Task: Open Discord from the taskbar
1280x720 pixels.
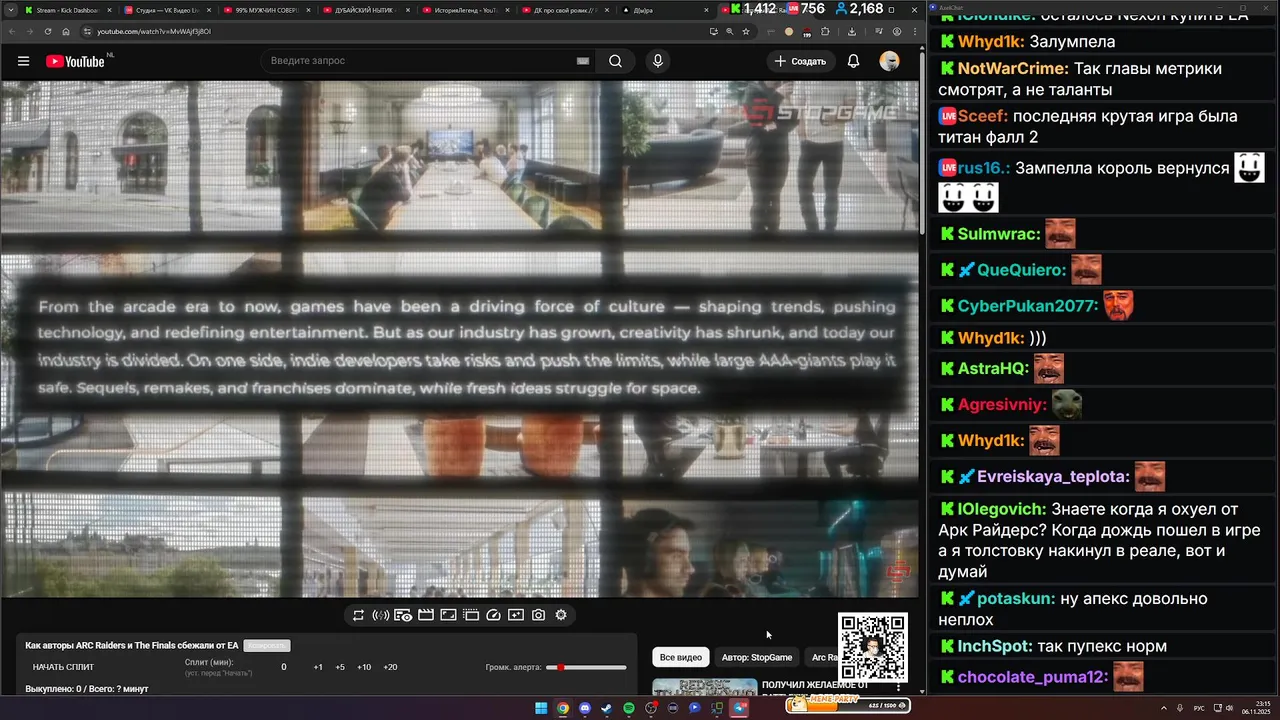Action: (585, 708)
